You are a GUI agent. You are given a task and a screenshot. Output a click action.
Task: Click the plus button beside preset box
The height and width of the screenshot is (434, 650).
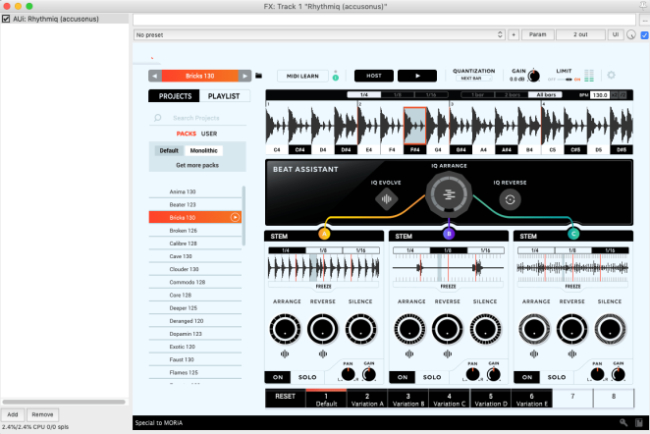(x=514, y=35)
